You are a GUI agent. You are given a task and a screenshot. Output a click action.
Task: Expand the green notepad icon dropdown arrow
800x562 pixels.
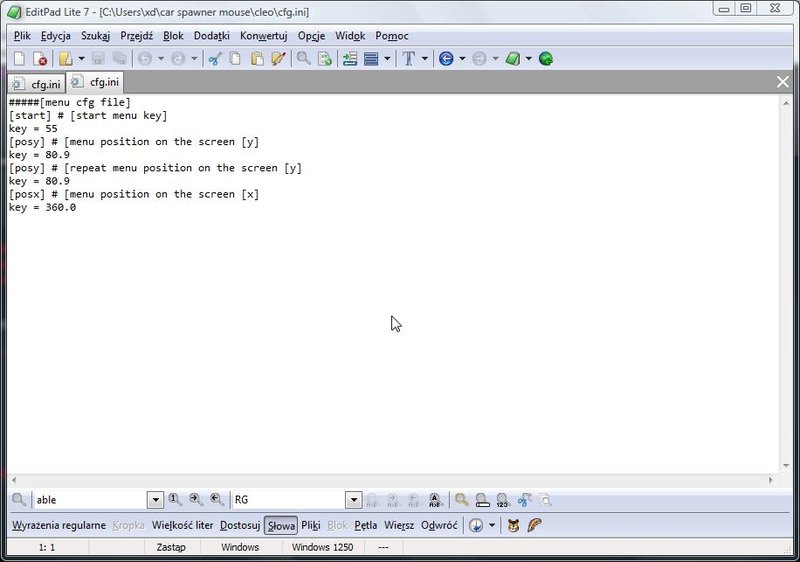(529, 59)
